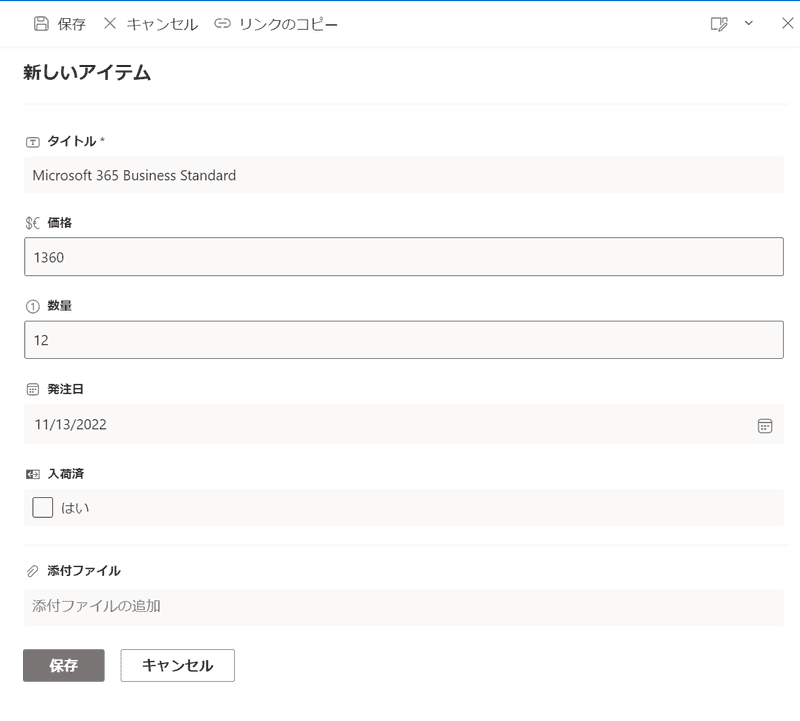Click the chain link icon for copying link
This screenshot has width=800, height=721.
[223, 24]
